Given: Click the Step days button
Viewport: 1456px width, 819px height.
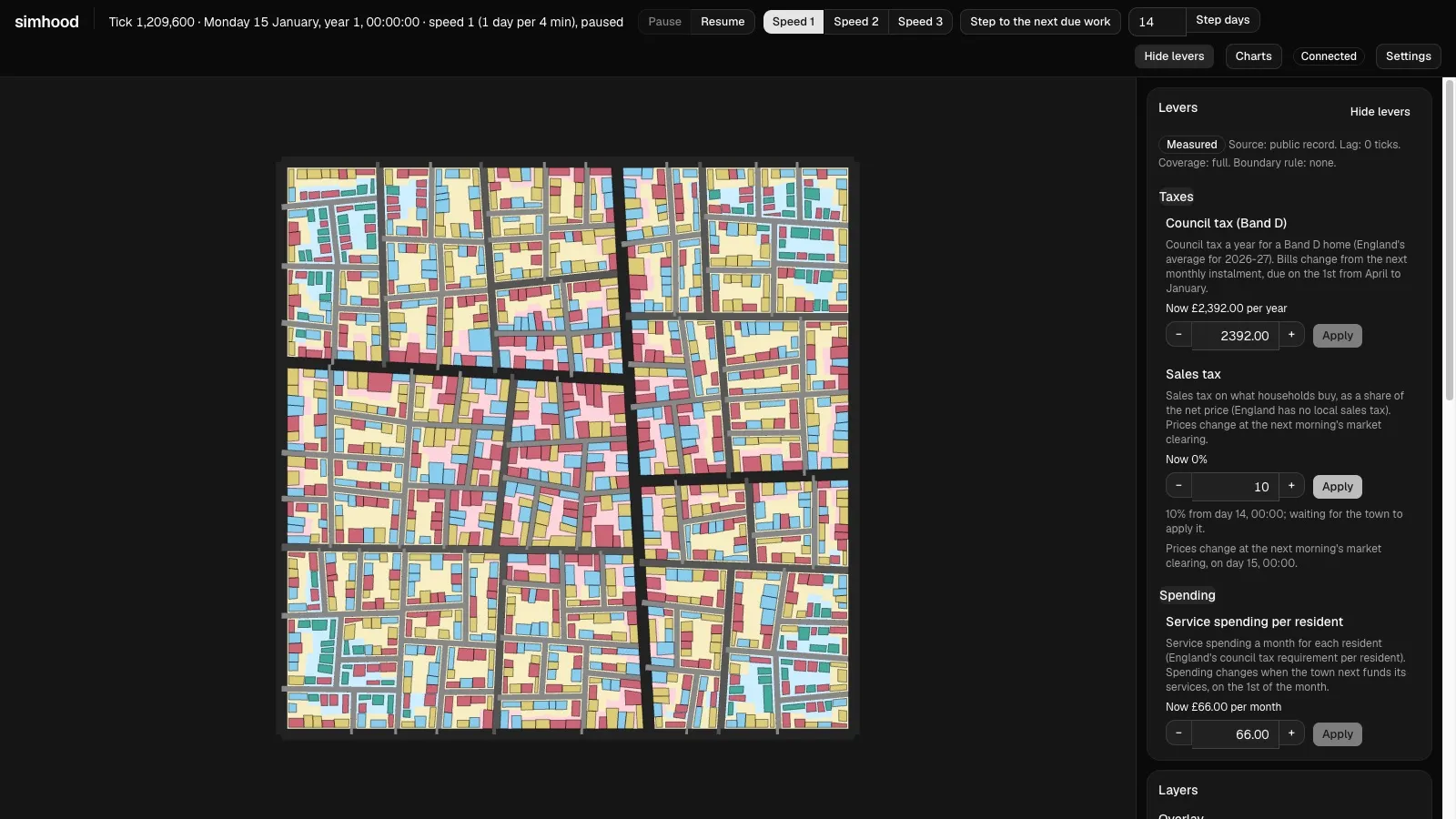Looking at the screenshot, I should tap(1222, 20).
